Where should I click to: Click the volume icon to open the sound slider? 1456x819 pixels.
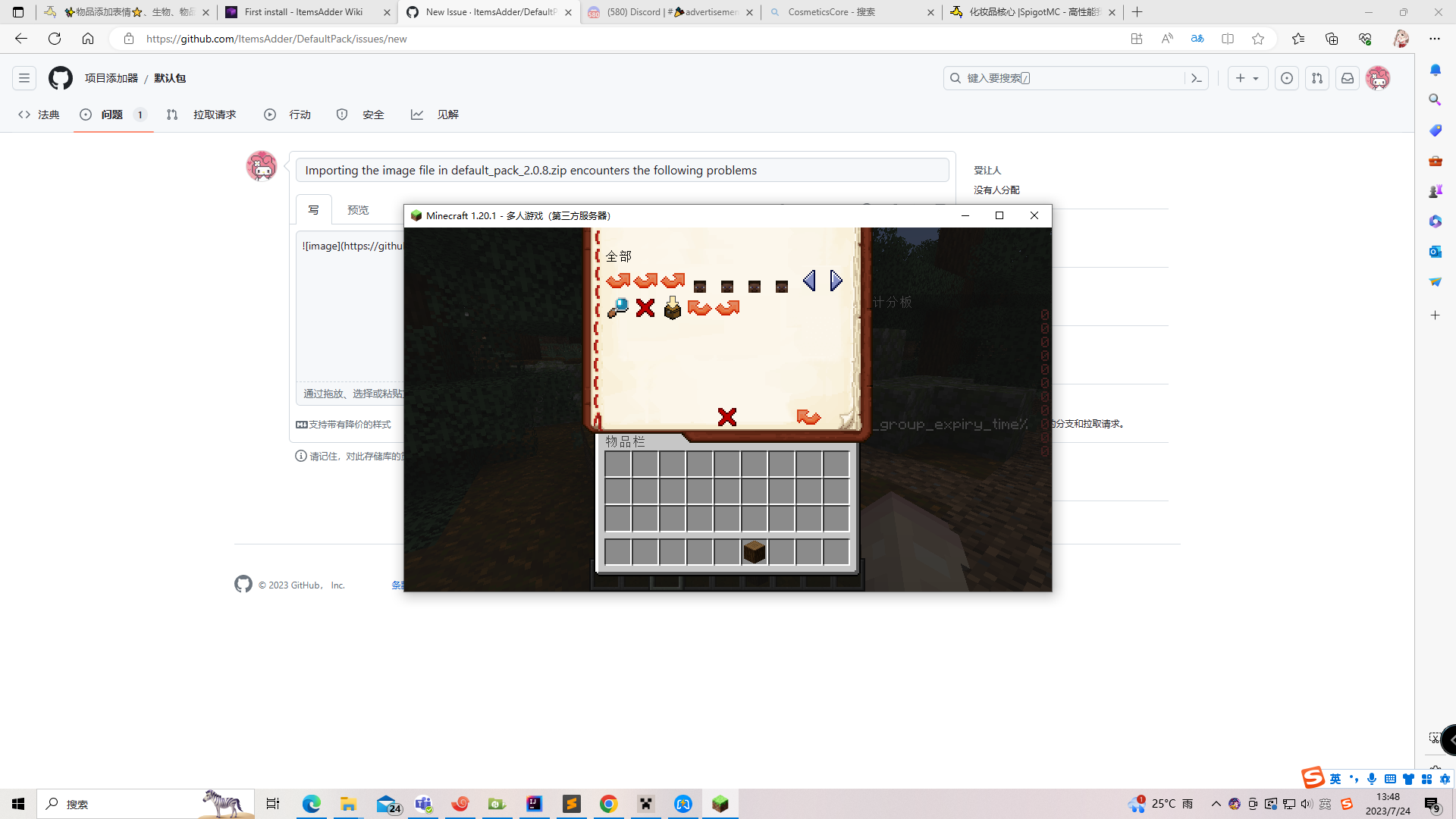pos(1306,805)
